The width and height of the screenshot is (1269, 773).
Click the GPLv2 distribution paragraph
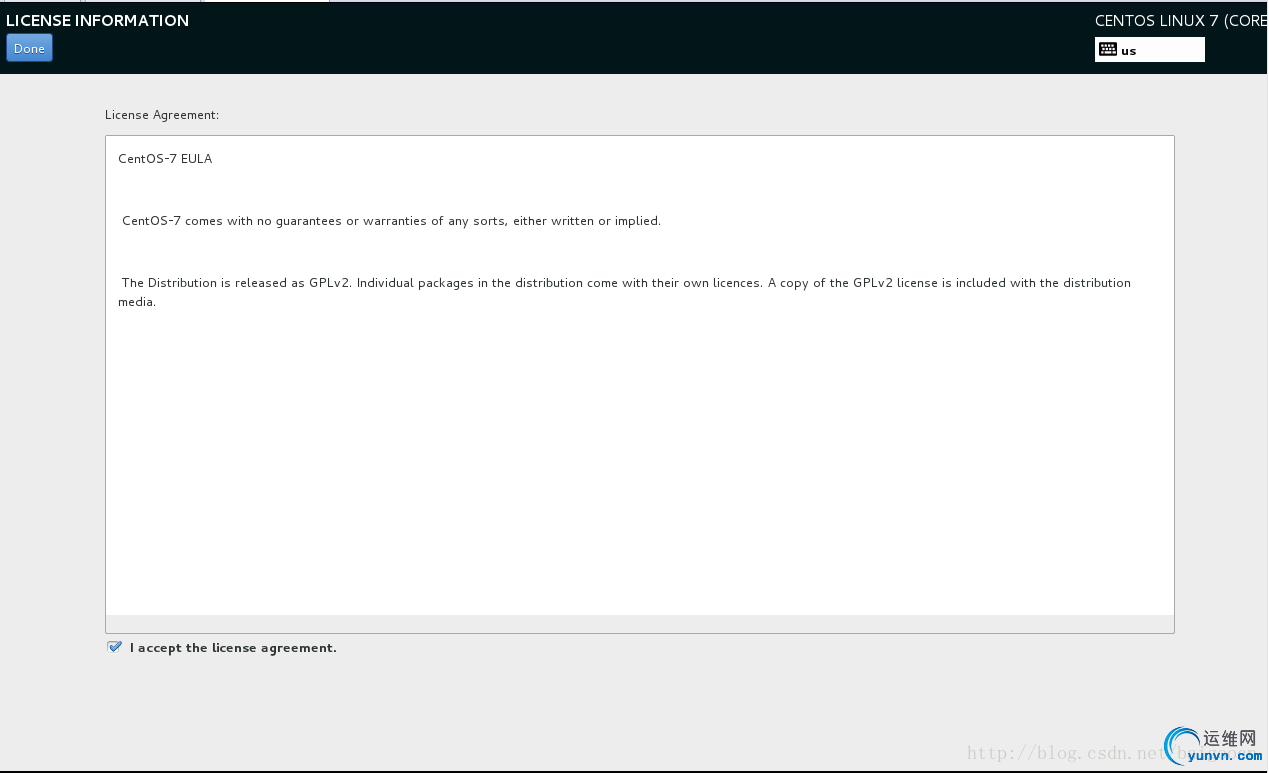point(625,292)
